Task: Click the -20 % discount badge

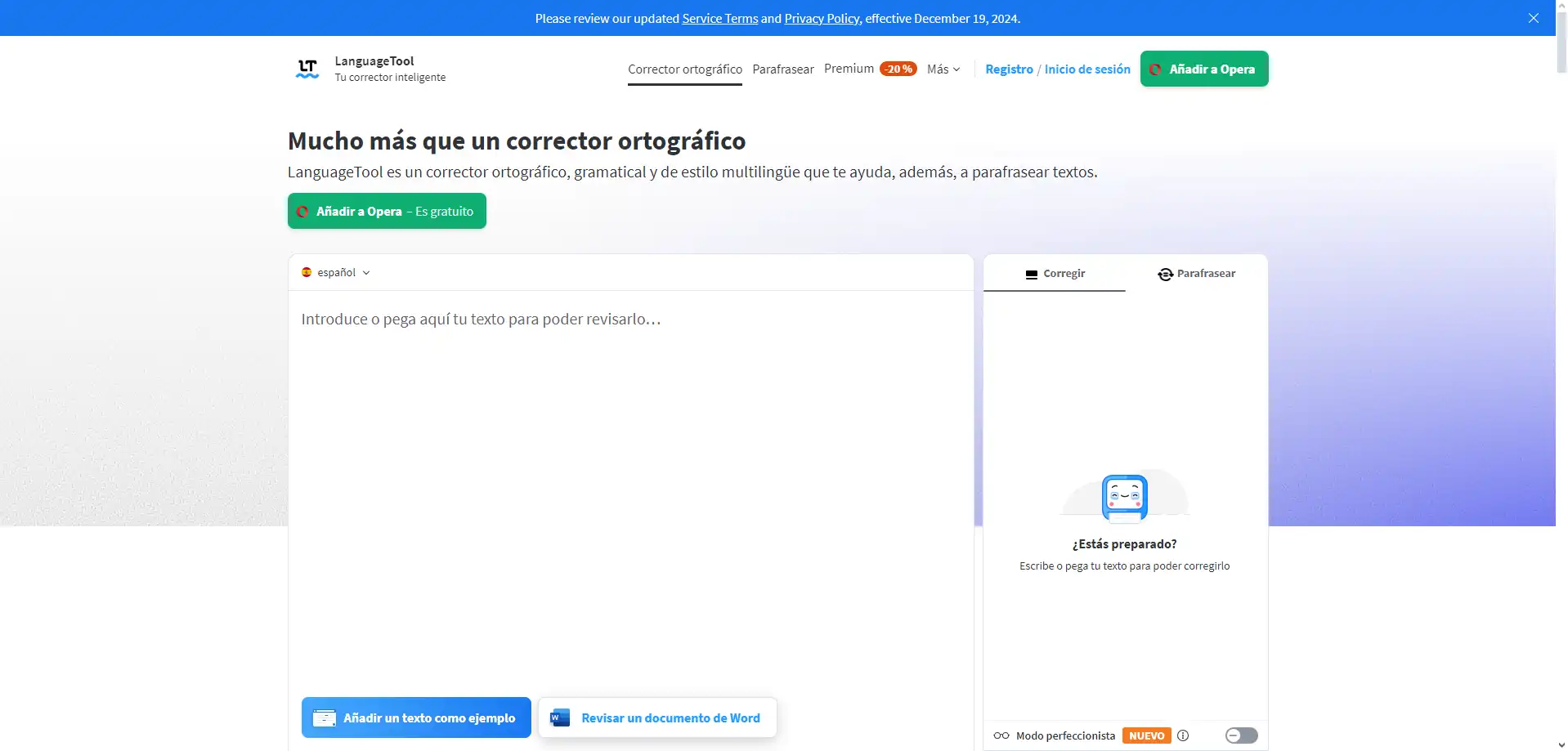Action: tap(898, 69)
